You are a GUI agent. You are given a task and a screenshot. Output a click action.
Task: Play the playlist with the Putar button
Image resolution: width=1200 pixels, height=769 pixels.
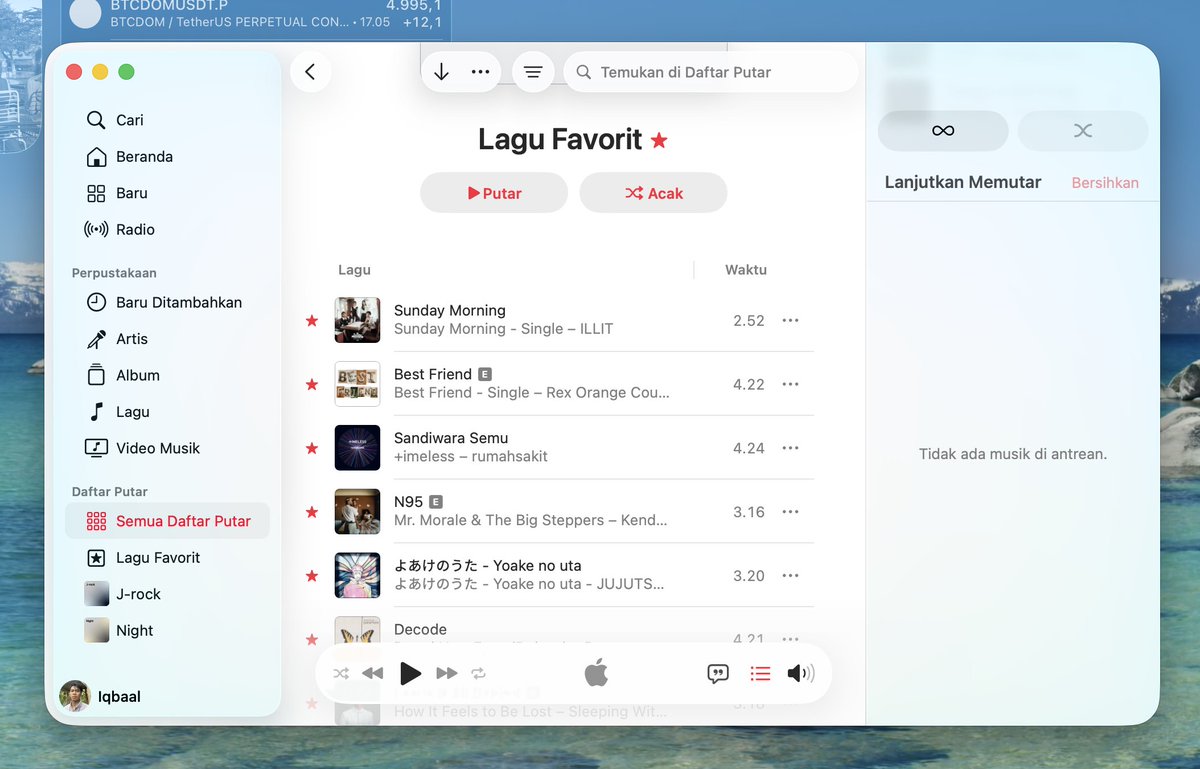click(494, 193)
